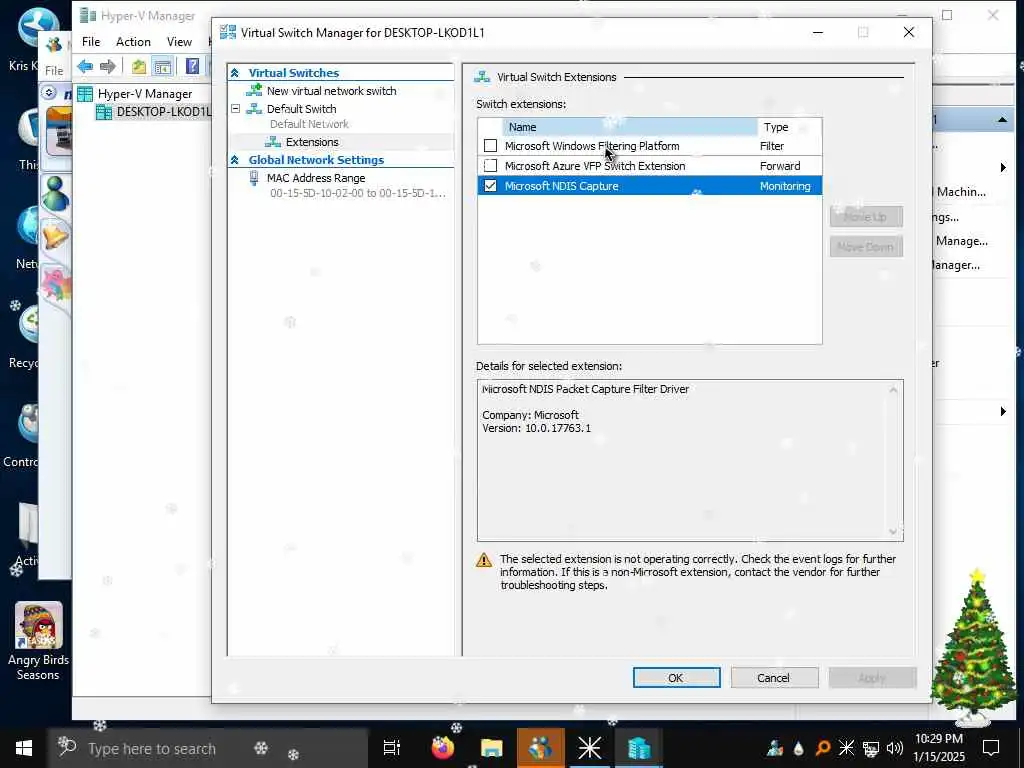Click the New virtual network switch icon
The height and width of the screenshot is (768, 1024).
[x=254, y=90]
